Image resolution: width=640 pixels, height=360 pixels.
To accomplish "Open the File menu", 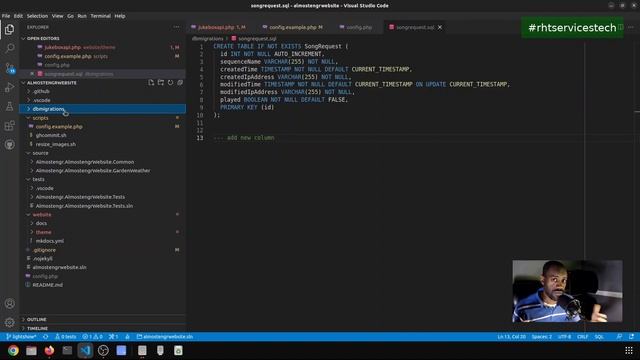I will coord(6,16).
